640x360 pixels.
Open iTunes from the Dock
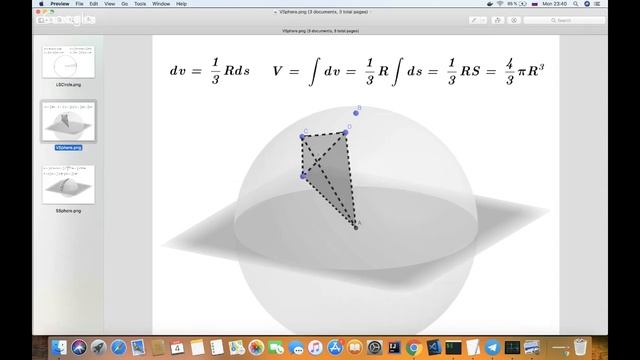(316, 348)
